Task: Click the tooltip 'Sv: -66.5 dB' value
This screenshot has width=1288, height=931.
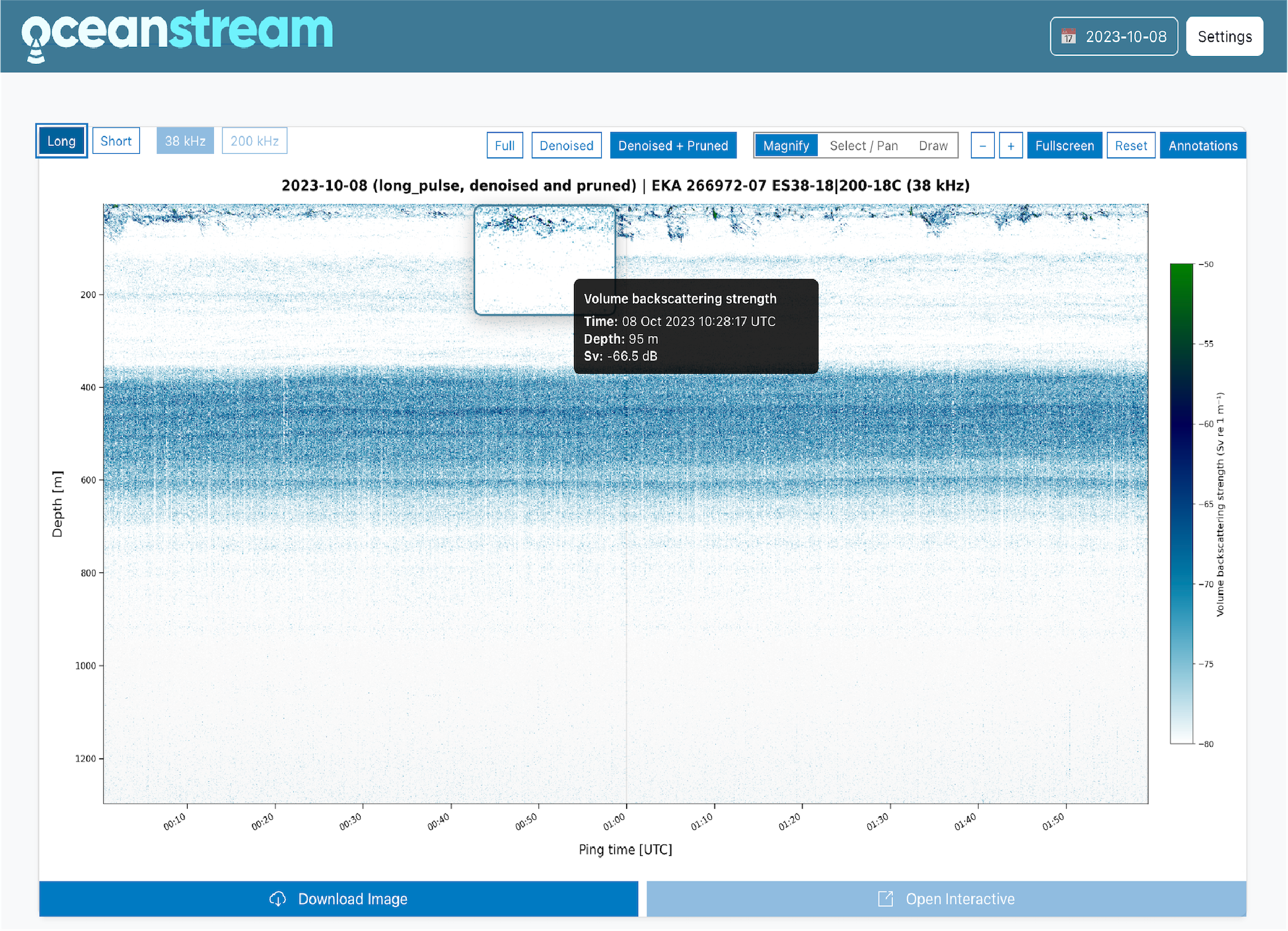Action: point(620,356)
